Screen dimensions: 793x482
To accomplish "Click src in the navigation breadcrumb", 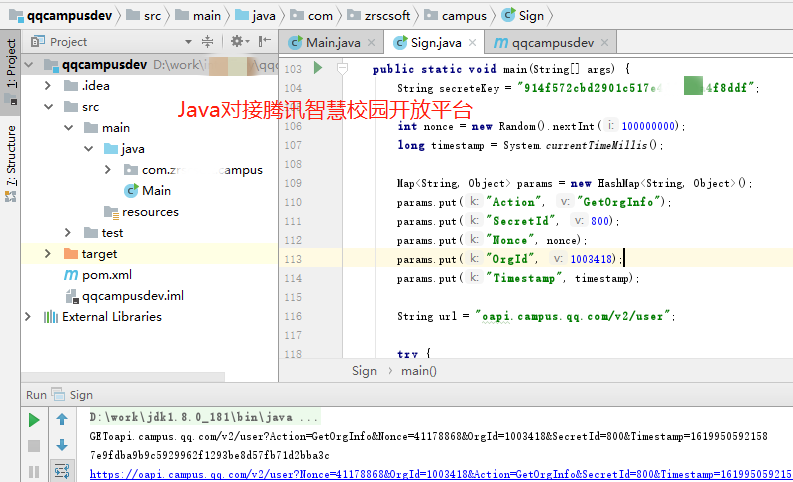I will tap(144, 16).
